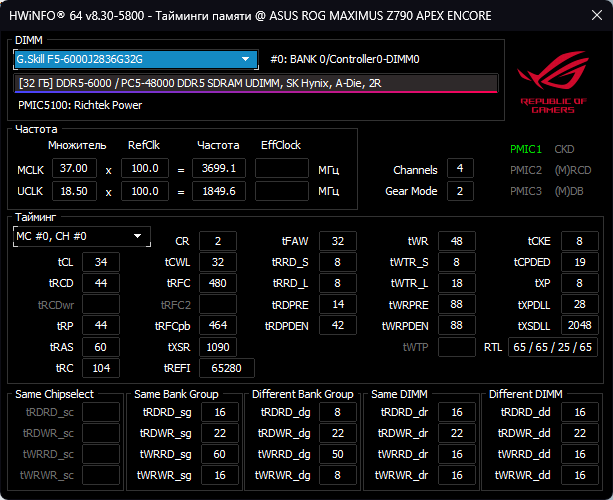
Task: Click the tWRPRE value 88
Action: pyautogui.click(x=457, y=304)
